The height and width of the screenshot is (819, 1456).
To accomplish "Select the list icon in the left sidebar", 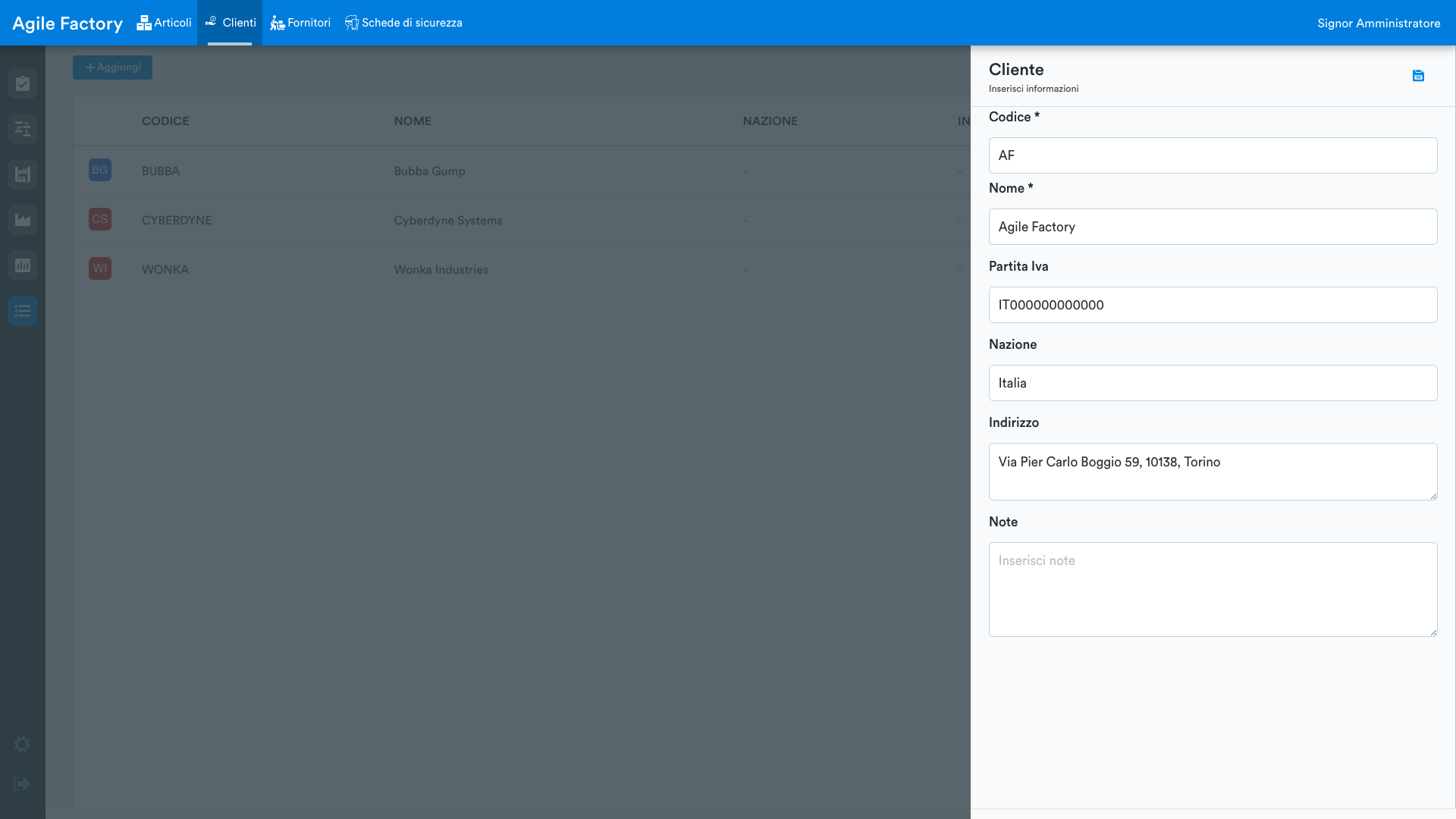I will pos(23,311).
